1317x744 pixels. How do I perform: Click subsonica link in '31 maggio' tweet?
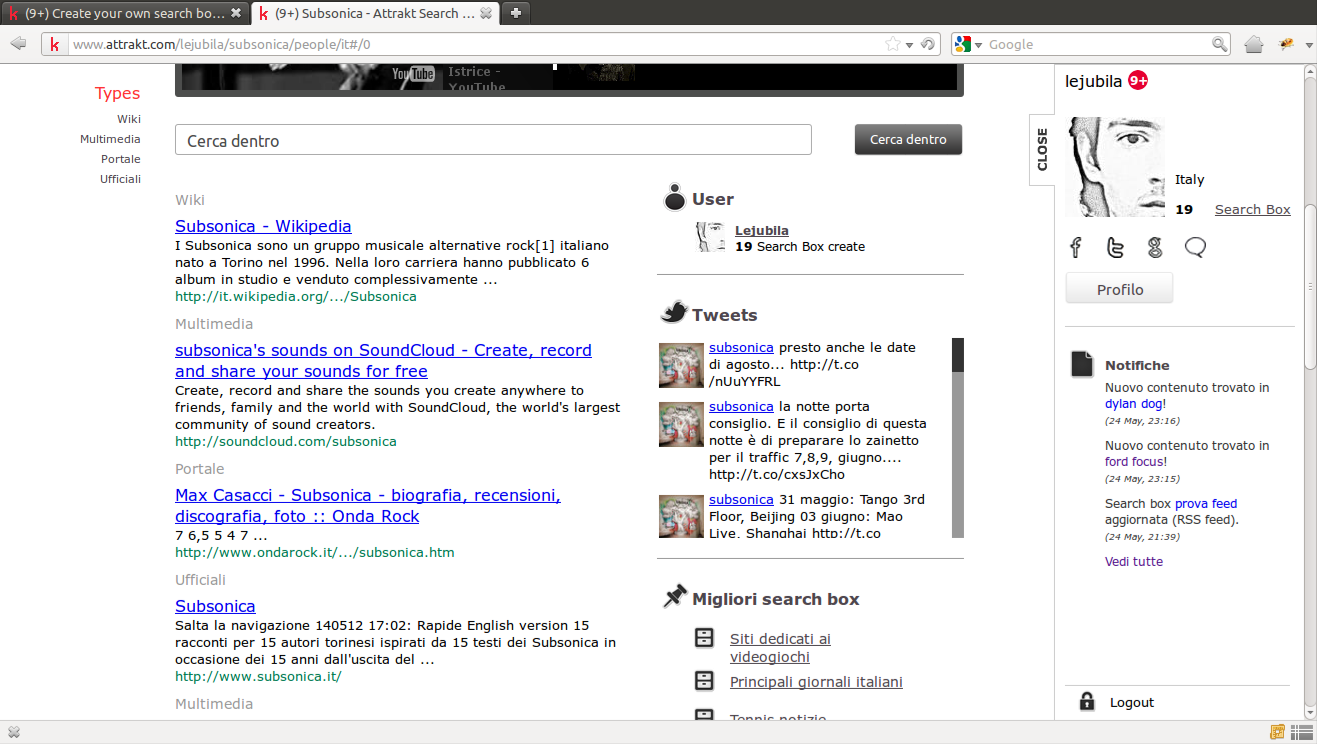coord(741,499)
